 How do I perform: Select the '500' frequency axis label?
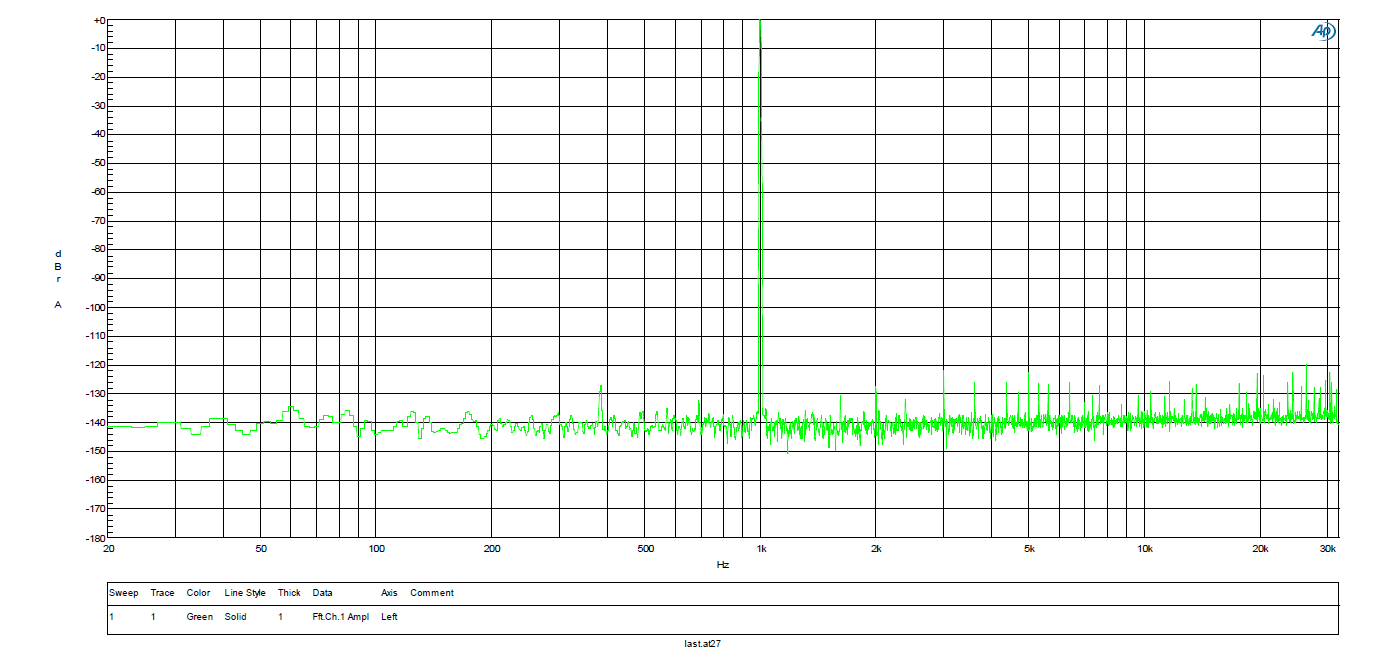[x=645, y=549]
